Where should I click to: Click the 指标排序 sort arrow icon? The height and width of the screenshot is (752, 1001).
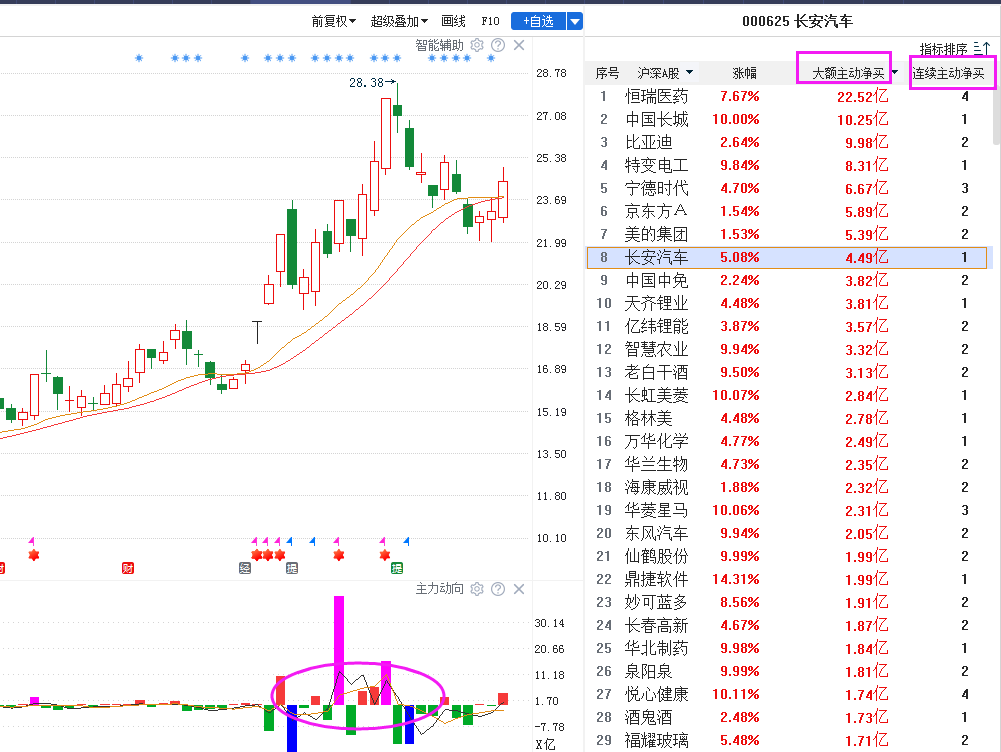[982, 49]
